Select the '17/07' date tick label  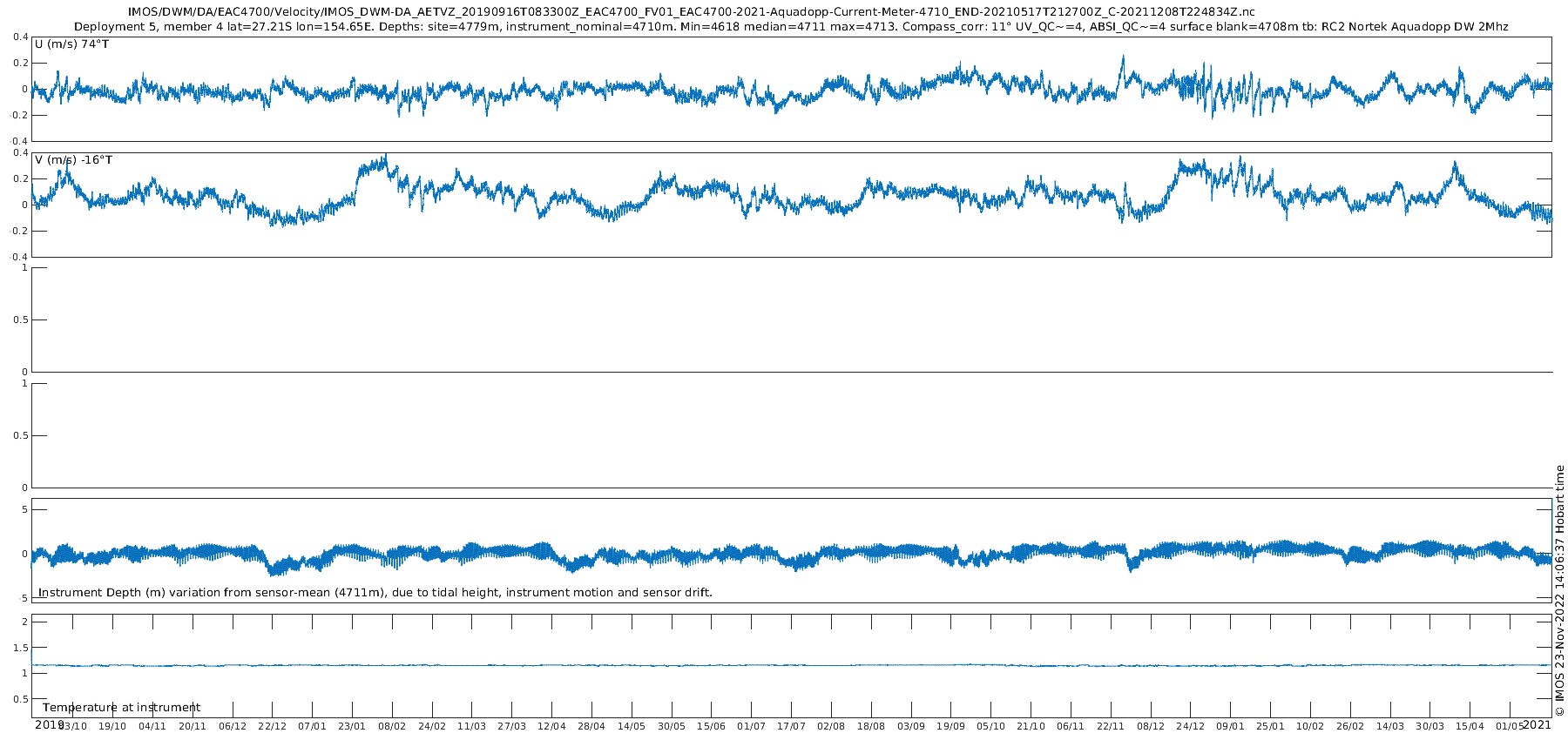coord(791,726)
